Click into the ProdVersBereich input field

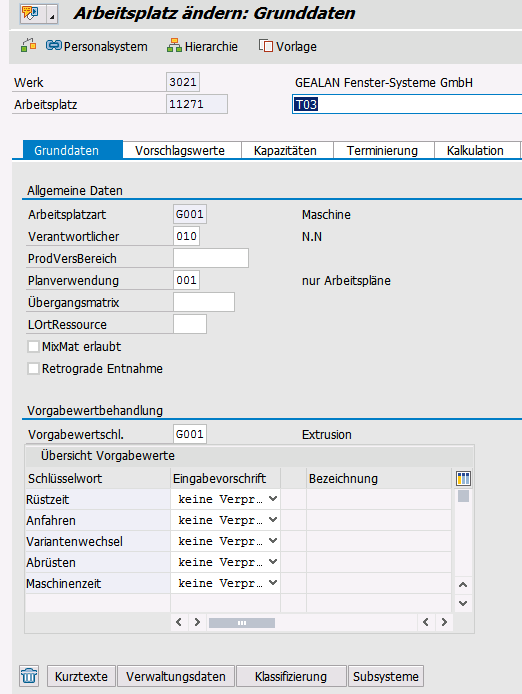tap(211, 258)
